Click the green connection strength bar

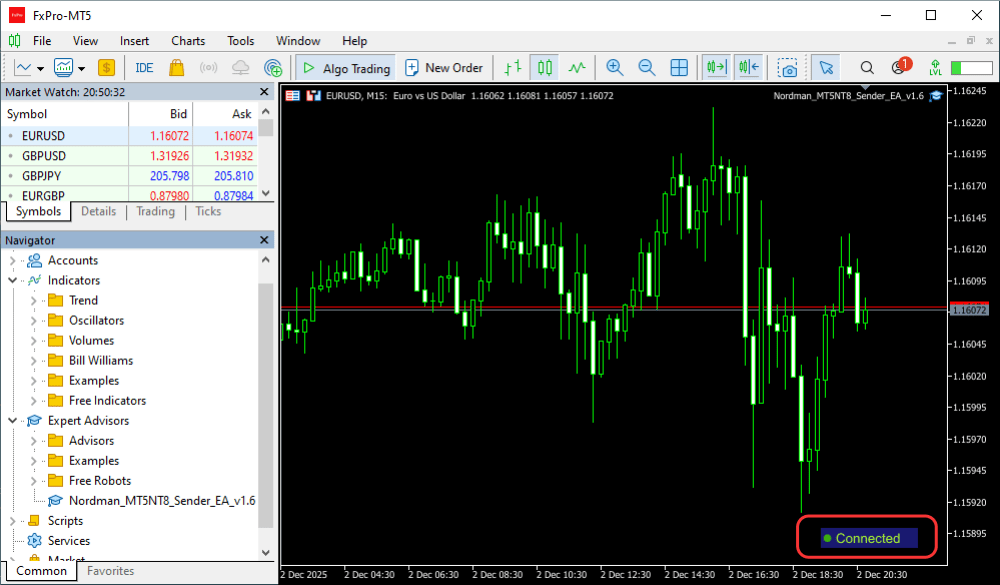pos(970,70)
